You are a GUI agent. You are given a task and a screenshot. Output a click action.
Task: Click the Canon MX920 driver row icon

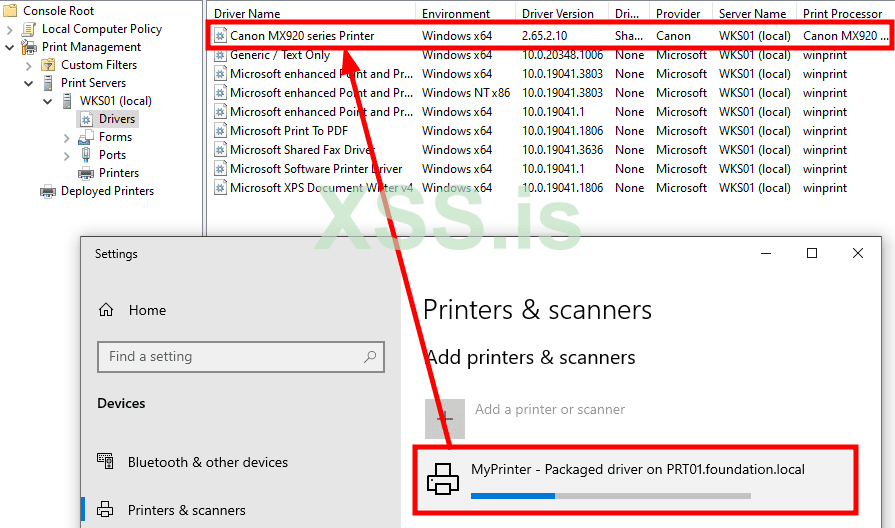(x=220, y=36)
